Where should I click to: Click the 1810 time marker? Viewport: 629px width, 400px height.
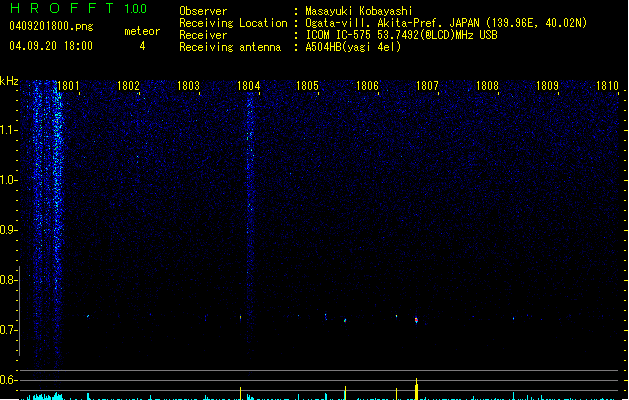607,86
